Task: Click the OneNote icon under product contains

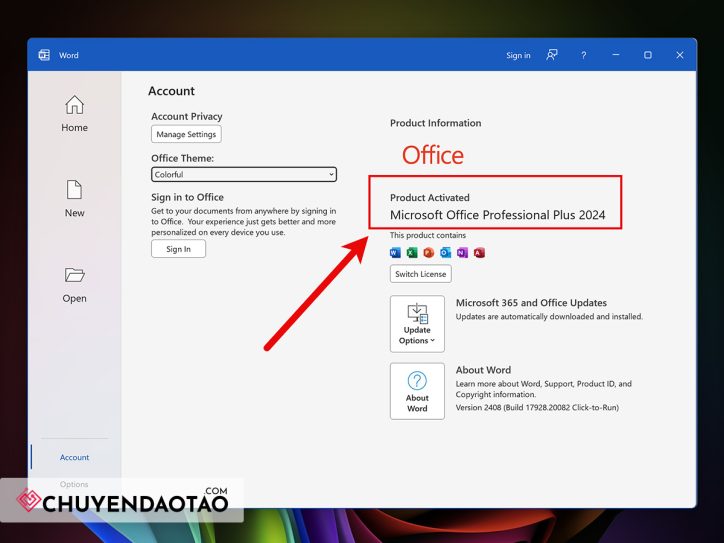Action: [x=462, y=253]
